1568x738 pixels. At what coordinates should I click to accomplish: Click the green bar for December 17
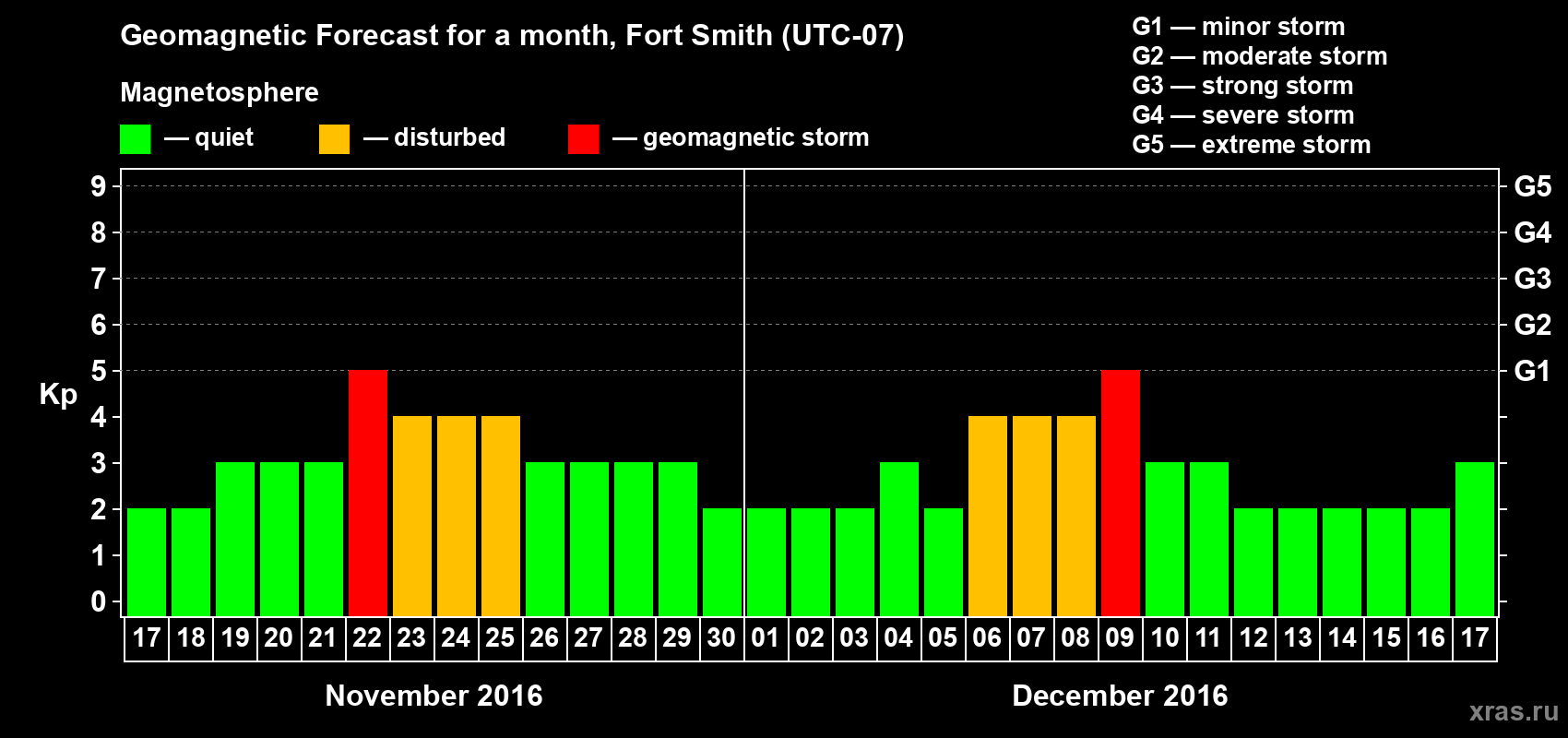tap(1475, 540)
